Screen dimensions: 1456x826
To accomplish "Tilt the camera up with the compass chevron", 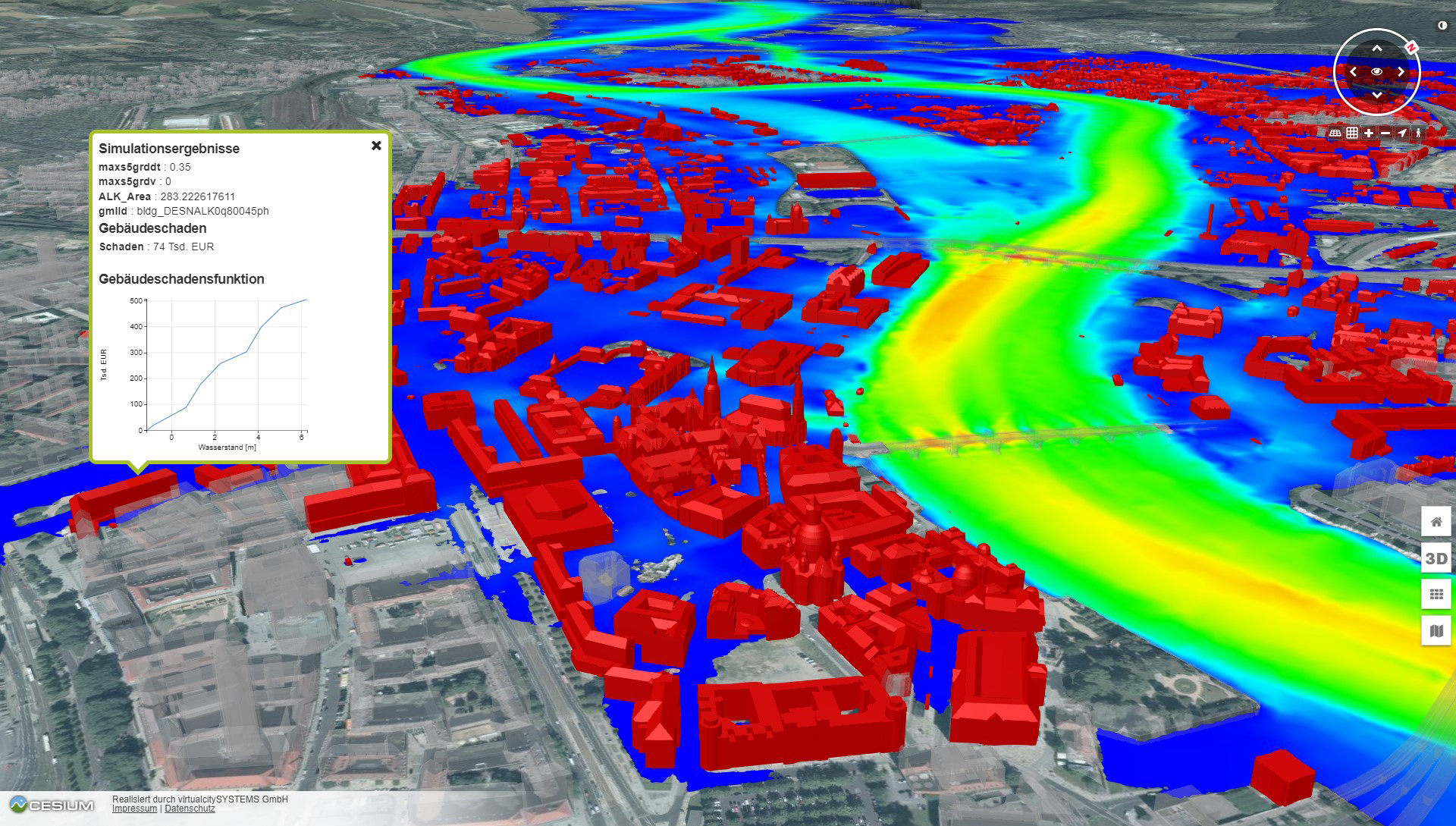I will 1376,49.
